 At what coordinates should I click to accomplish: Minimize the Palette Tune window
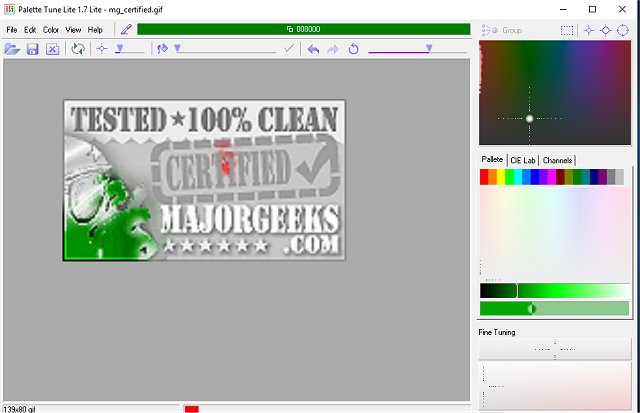(563, 9)
